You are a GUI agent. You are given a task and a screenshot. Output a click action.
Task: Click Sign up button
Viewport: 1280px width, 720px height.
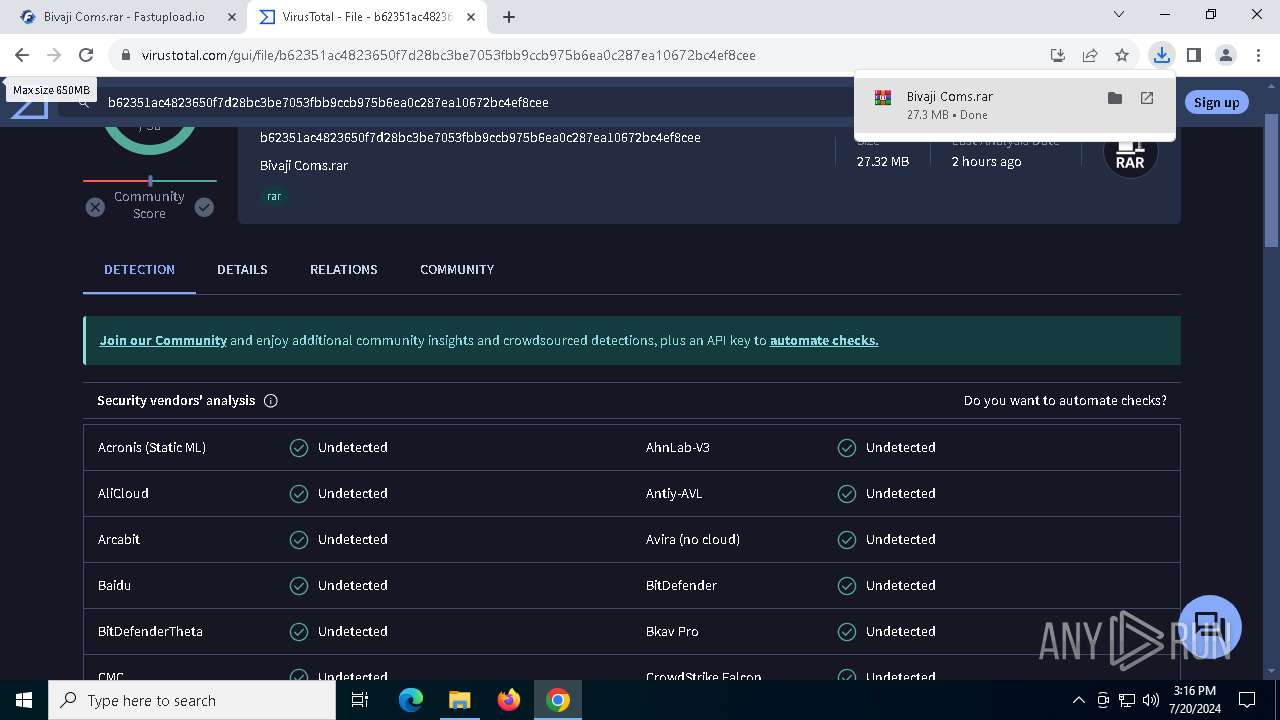[1216, 102]
